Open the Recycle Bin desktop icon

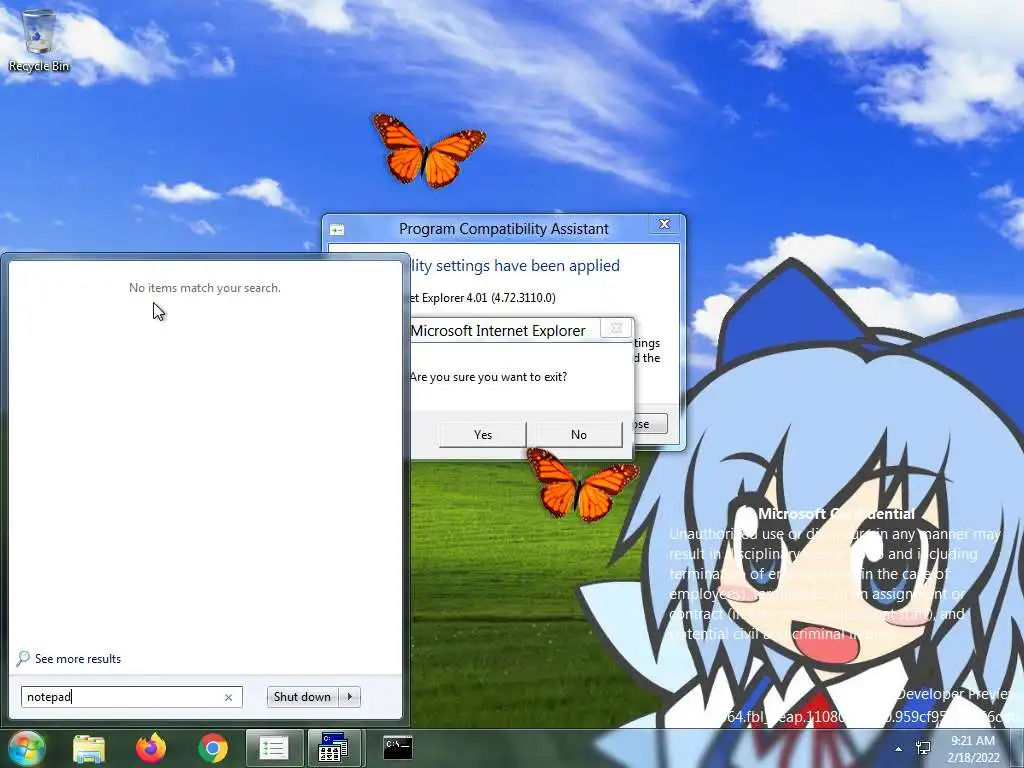point(39,40)
